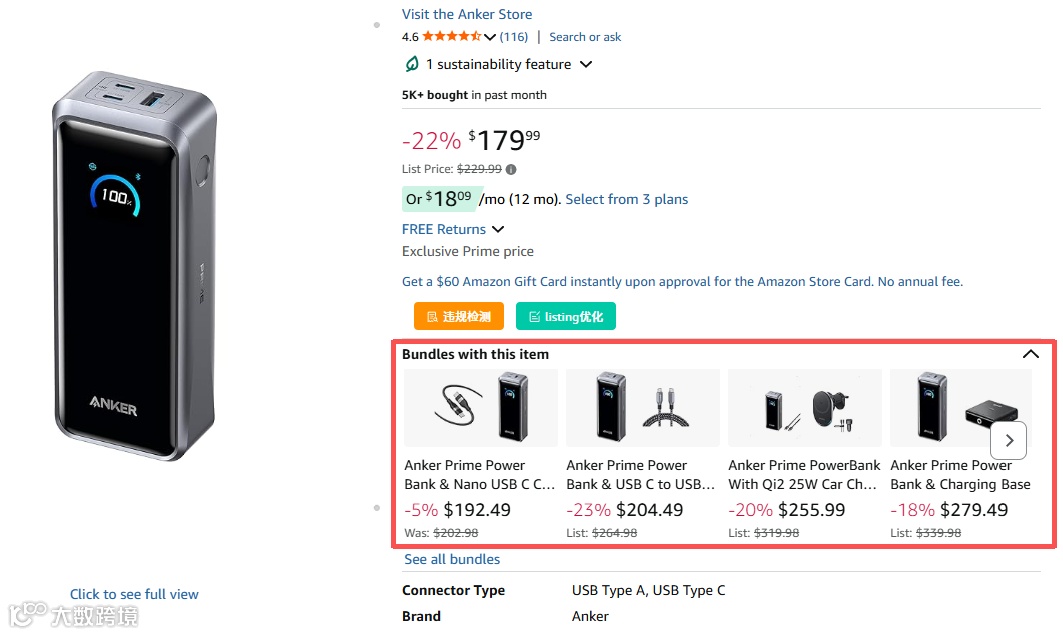Collapse the Bundles with this item section
Viewport: 1063px width, 635px height.
[1031, 354]
